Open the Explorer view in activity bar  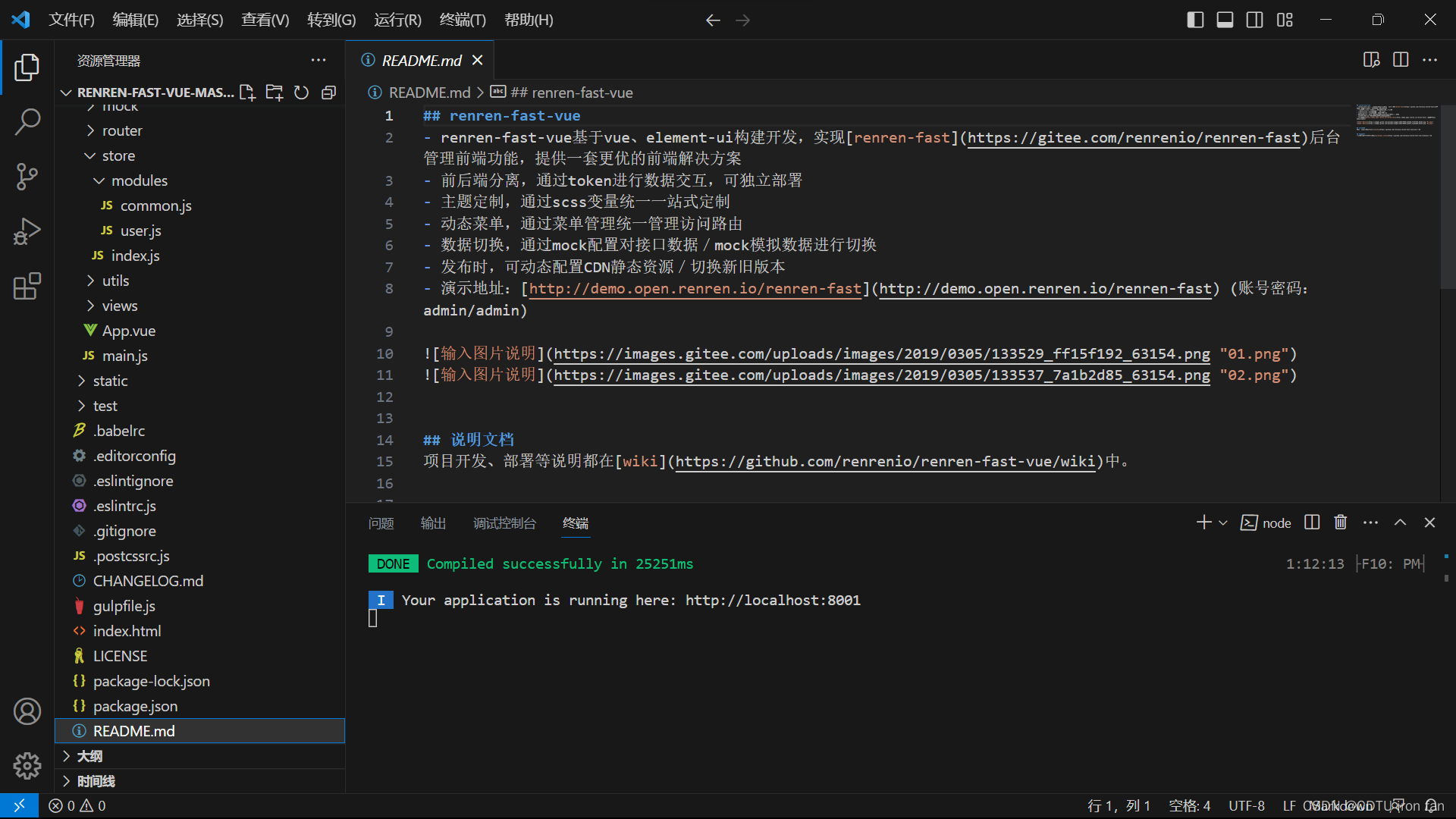pyautogui.click(x=27, y=67)
